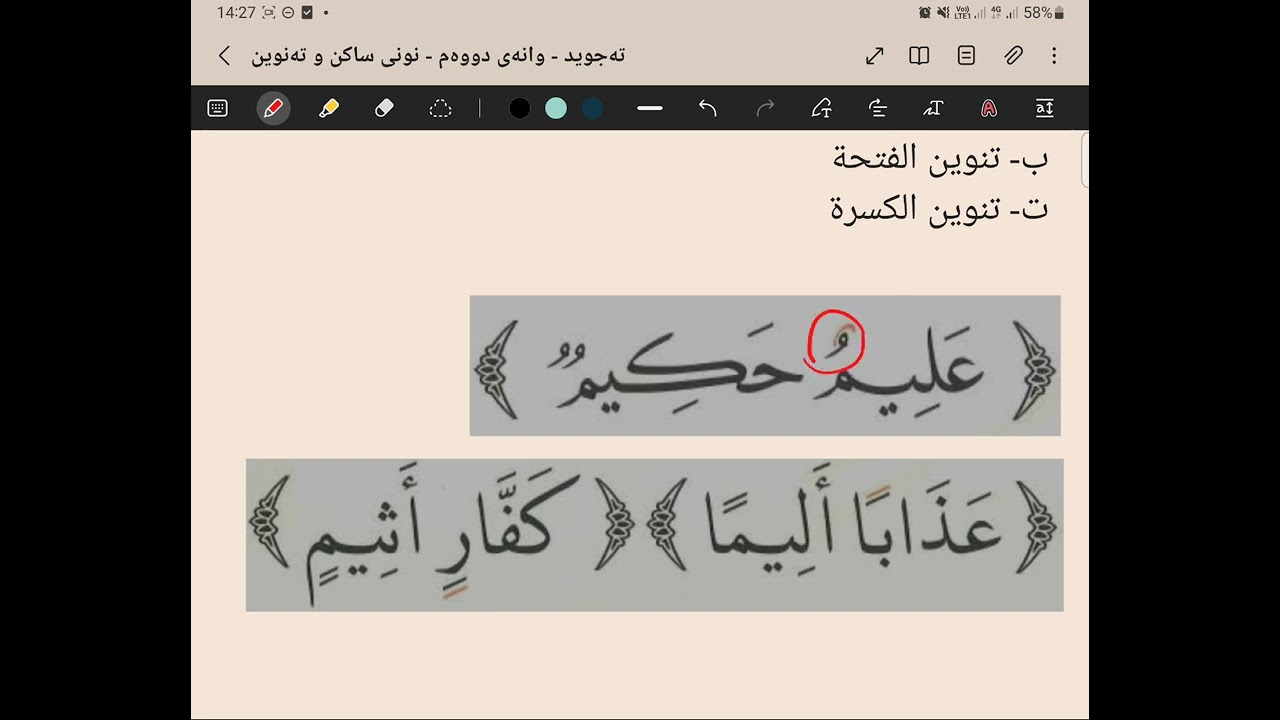The width and height of the screenshot is (1280, 720).
Task: Select the eraser tool
Action: click(384, 109)
